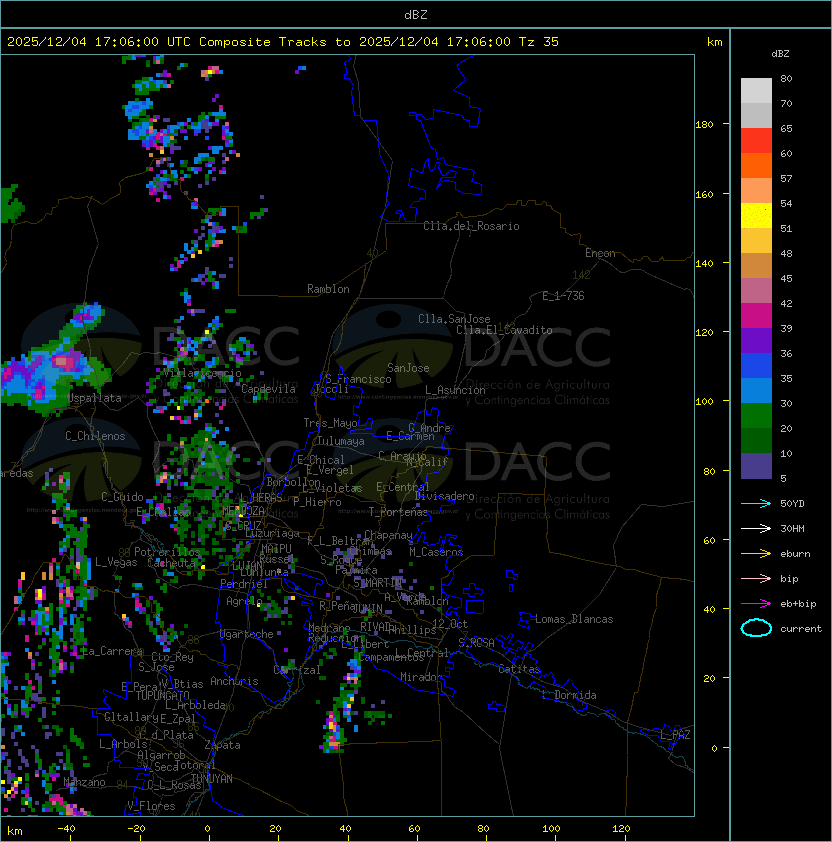Select the slate purple 5-10 dBZ swatch
The height and width of the screenshot is (842, 832).
pyautogui.click(x=756, y=466)
